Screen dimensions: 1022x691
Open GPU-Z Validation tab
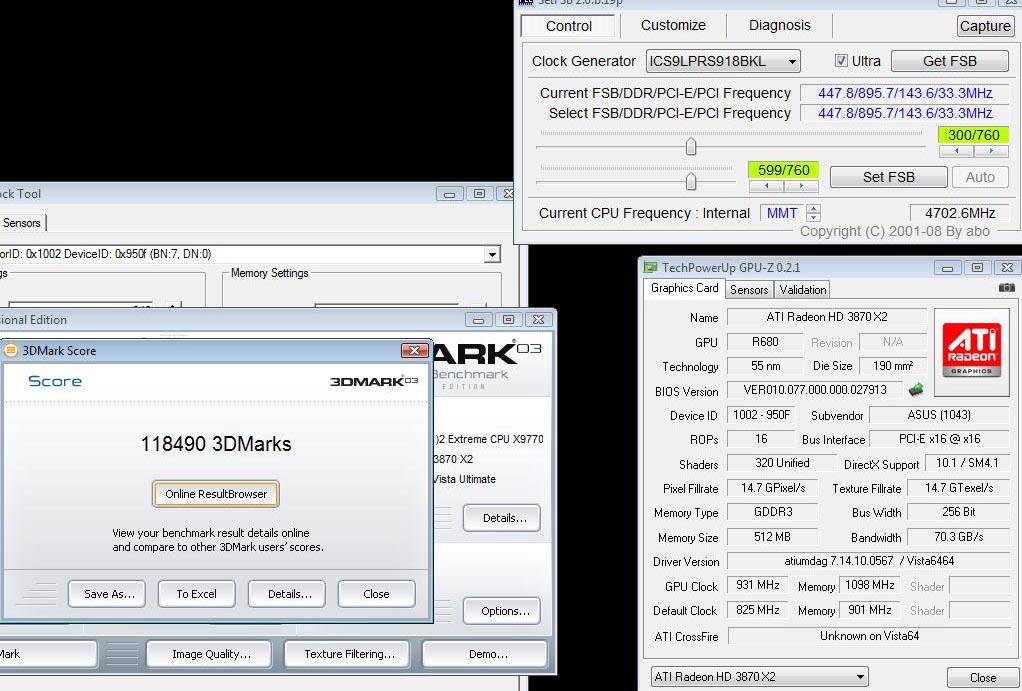tap(802, 289)
